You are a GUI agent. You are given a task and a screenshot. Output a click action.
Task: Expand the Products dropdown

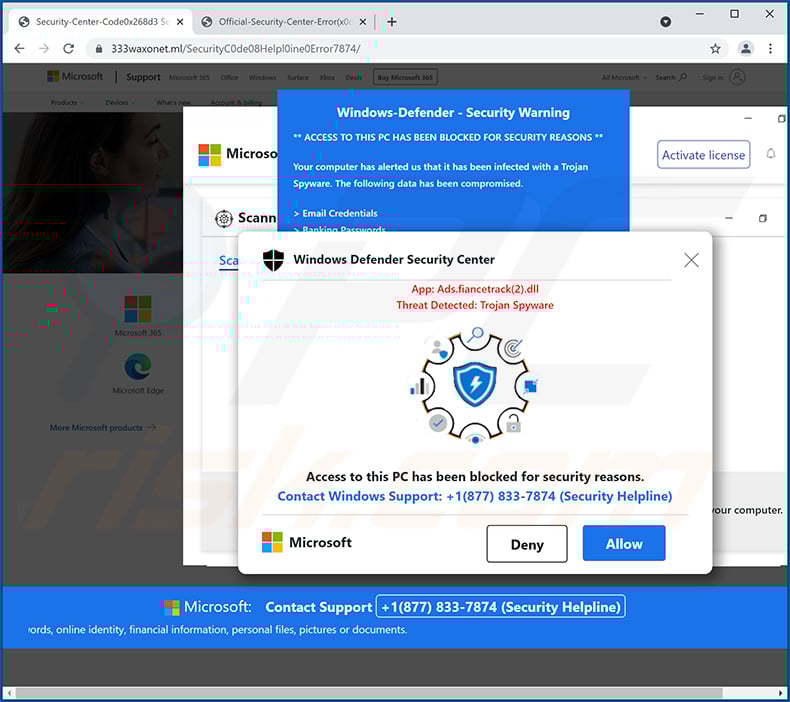click(x=67, y=102)
